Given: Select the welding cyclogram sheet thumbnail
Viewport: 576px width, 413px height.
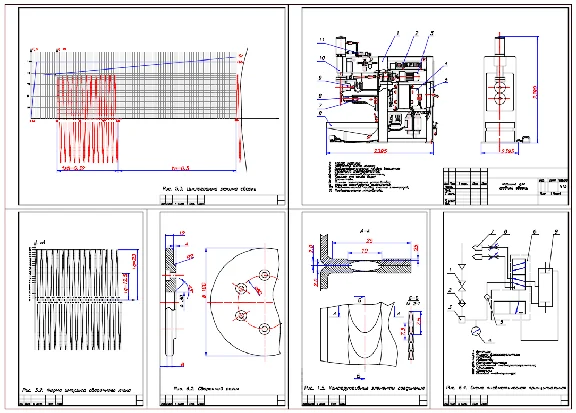Looking at the screenshot, I should coord(152,106).
